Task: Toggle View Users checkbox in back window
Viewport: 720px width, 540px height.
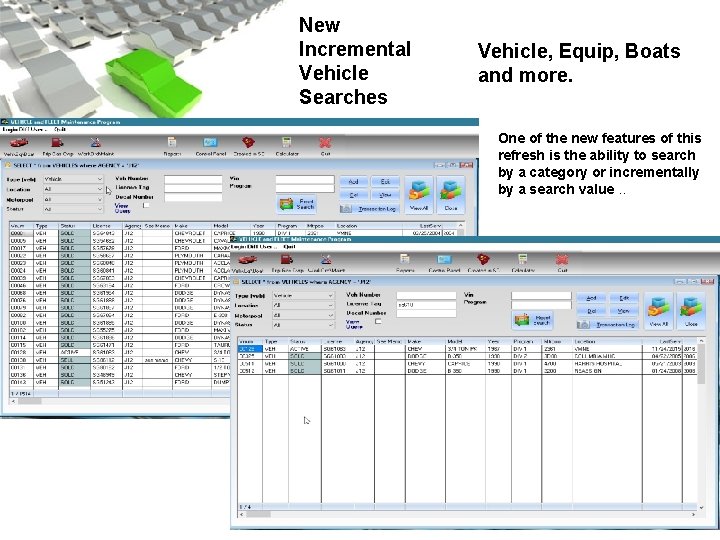Action: click(146, 205)
